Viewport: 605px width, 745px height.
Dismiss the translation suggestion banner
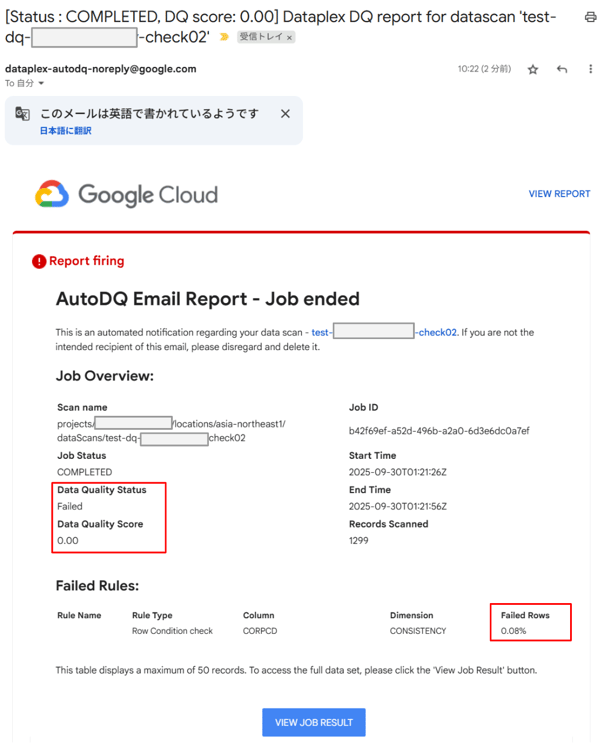point(285,114)
